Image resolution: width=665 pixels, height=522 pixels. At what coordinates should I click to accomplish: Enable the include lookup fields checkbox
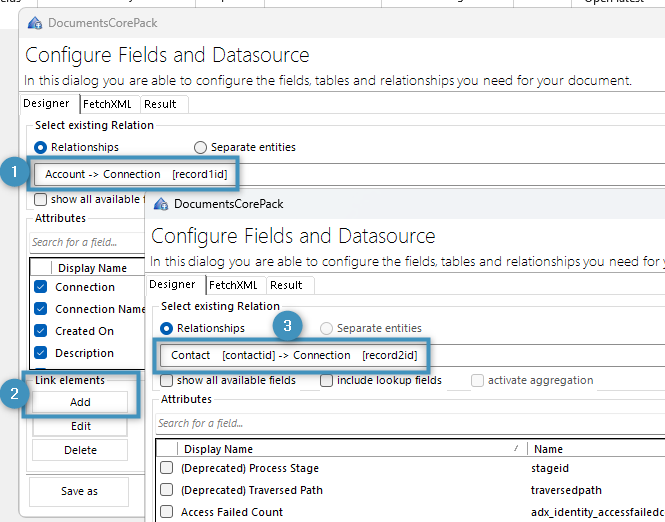pos(327,380)
